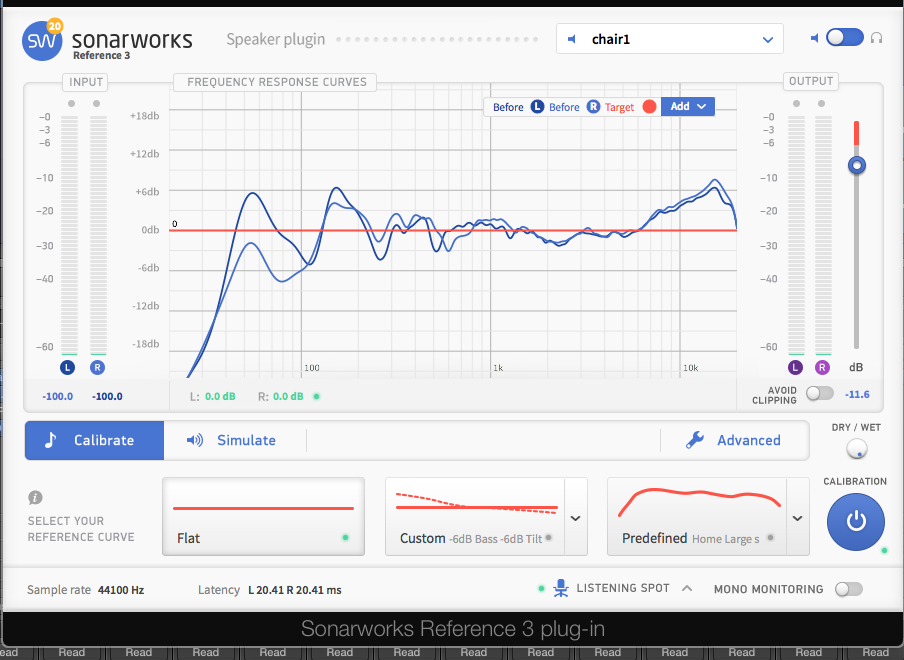This screenshot has height=660, width=904.
Task: Select the Calibrate tab
Action: click(x=95, y=440)
